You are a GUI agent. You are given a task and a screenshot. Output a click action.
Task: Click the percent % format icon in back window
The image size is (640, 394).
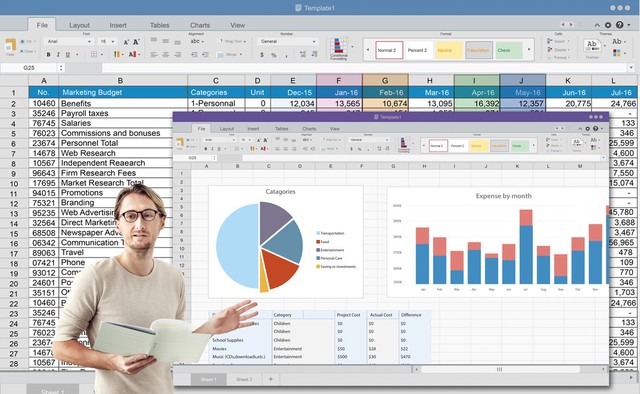[274, 54]
